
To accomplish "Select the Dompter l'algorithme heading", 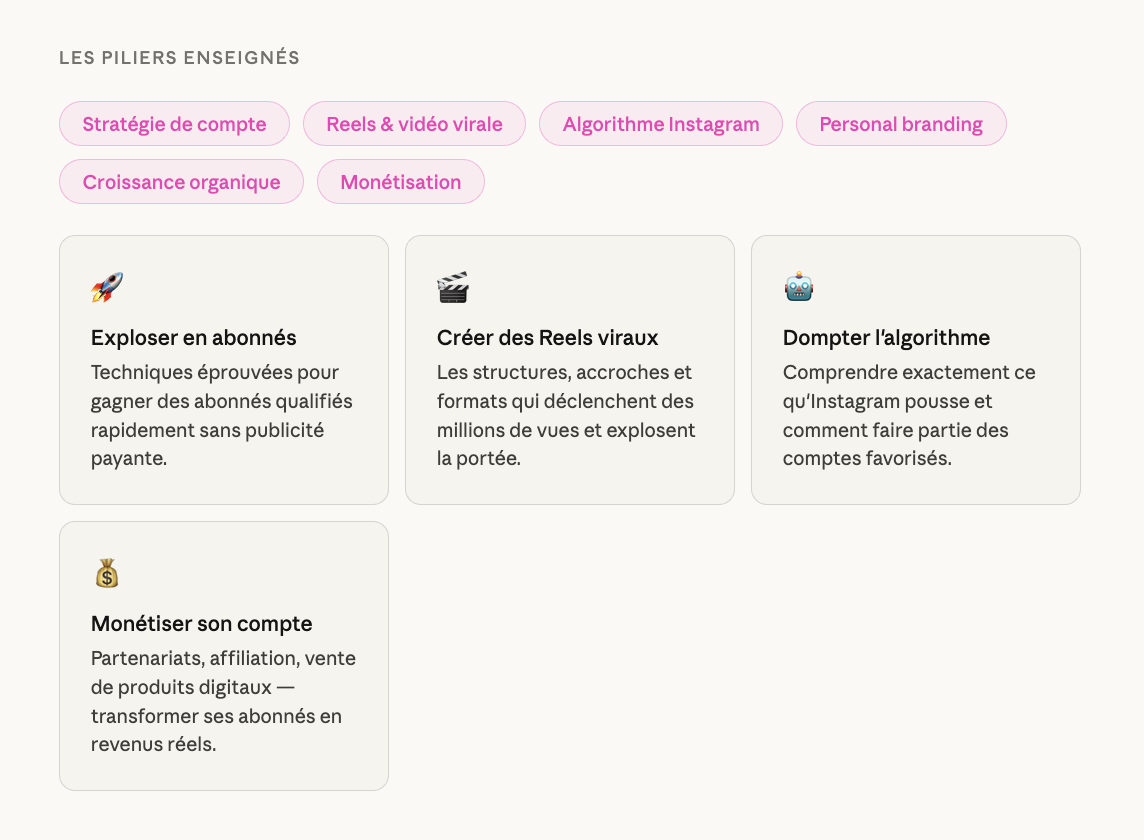I will [886, 338].
